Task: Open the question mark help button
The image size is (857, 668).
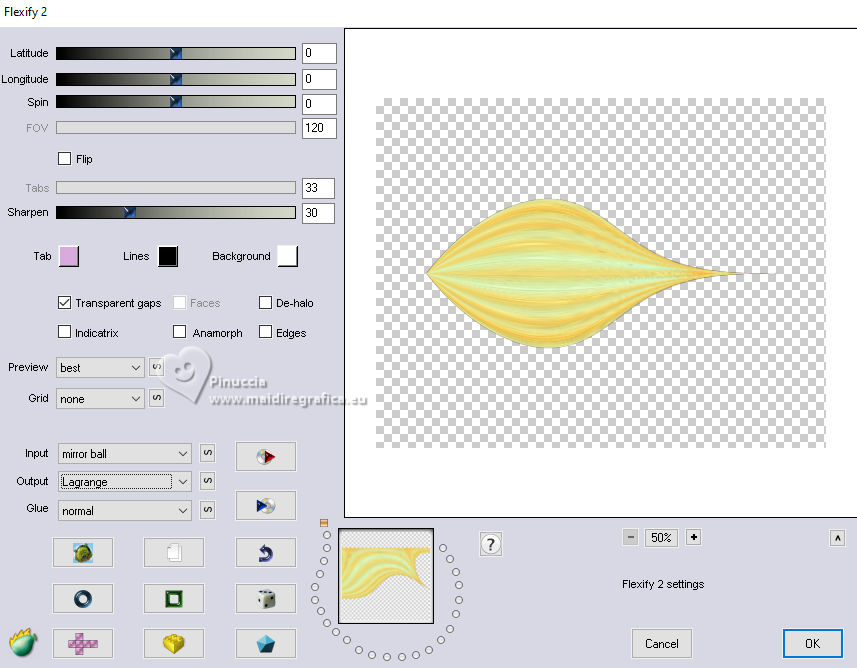Action: [x=490, y=544]
